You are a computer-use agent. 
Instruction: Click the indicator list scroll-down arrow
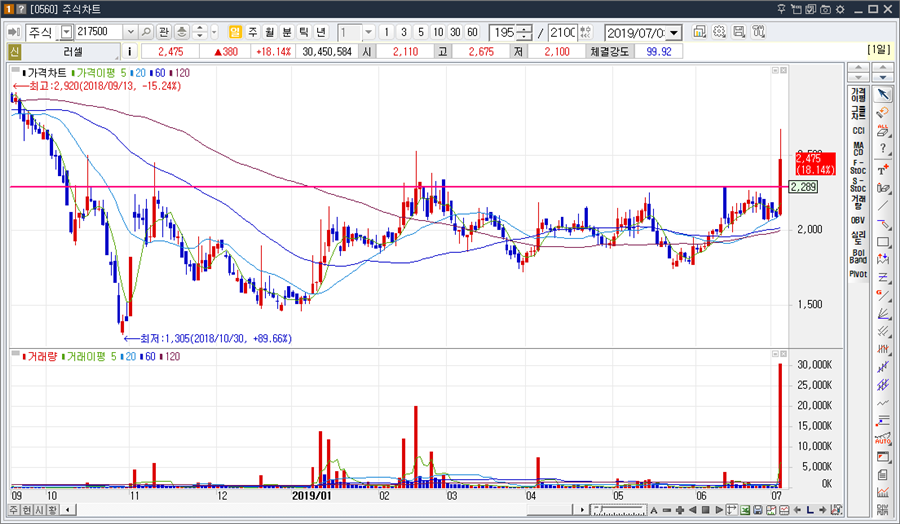(858, 77)
